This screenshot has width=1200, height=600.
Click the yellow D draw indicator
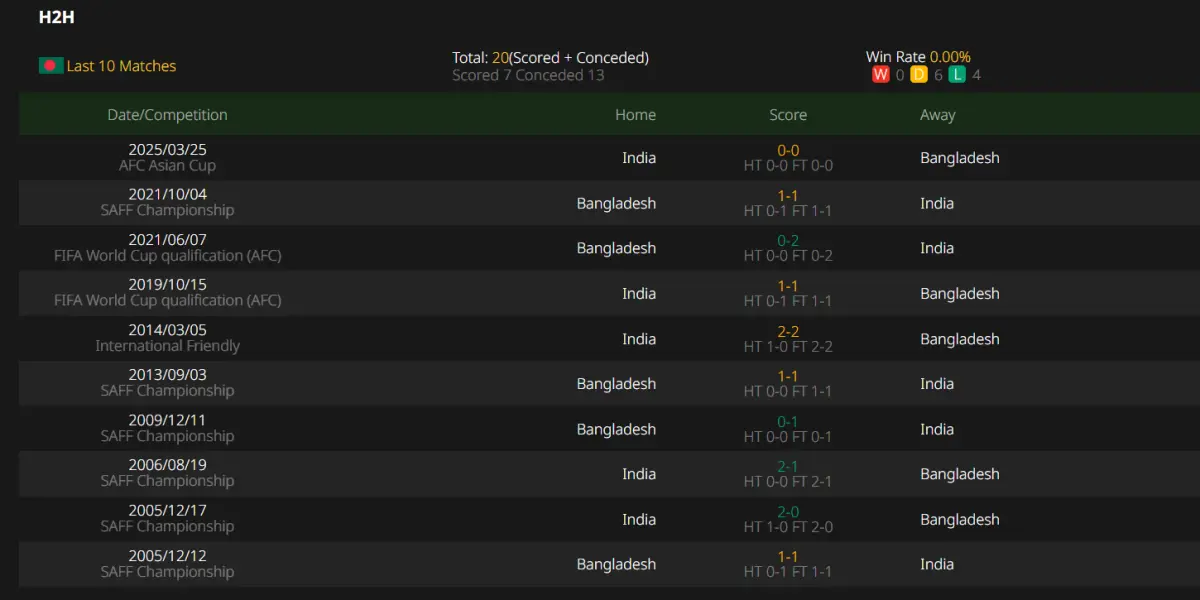click(x=918, y=73)
